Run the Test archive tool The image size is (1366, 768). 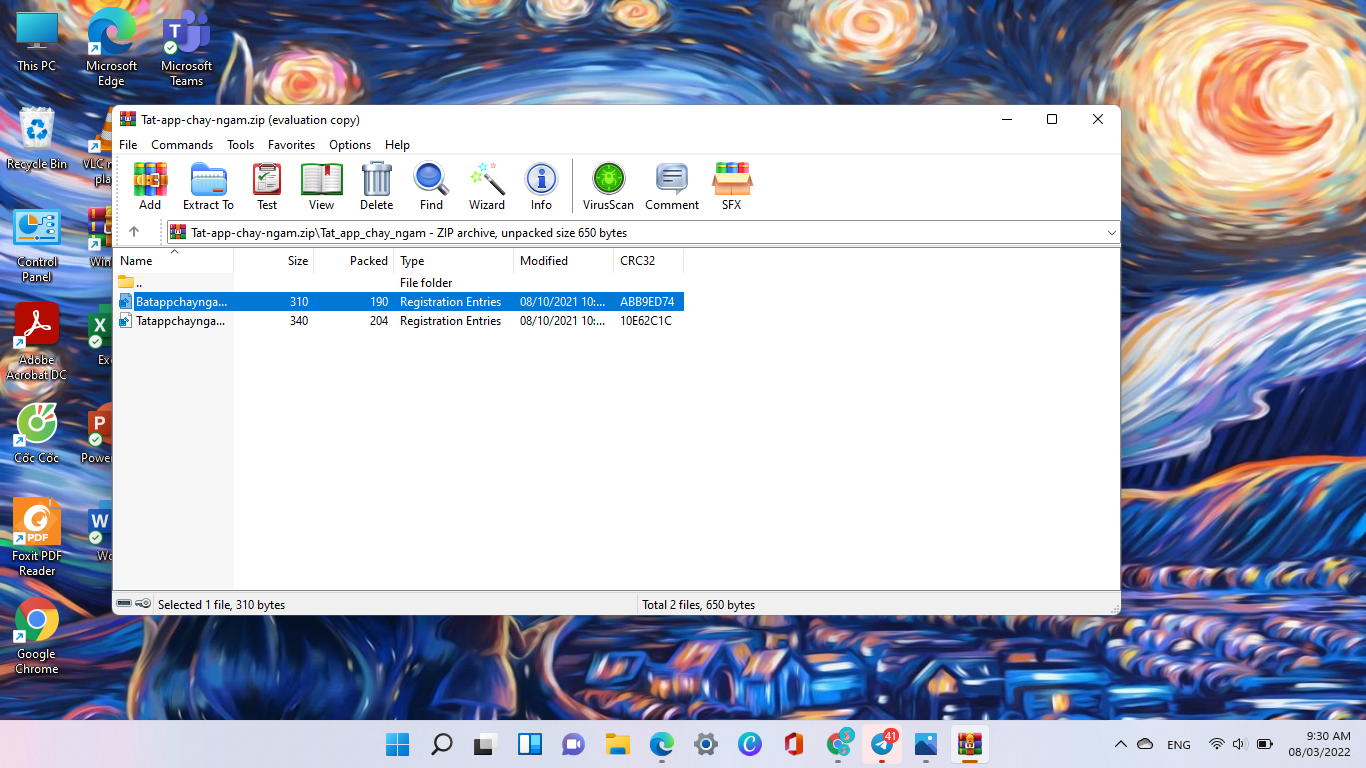(x=267, y=187)
